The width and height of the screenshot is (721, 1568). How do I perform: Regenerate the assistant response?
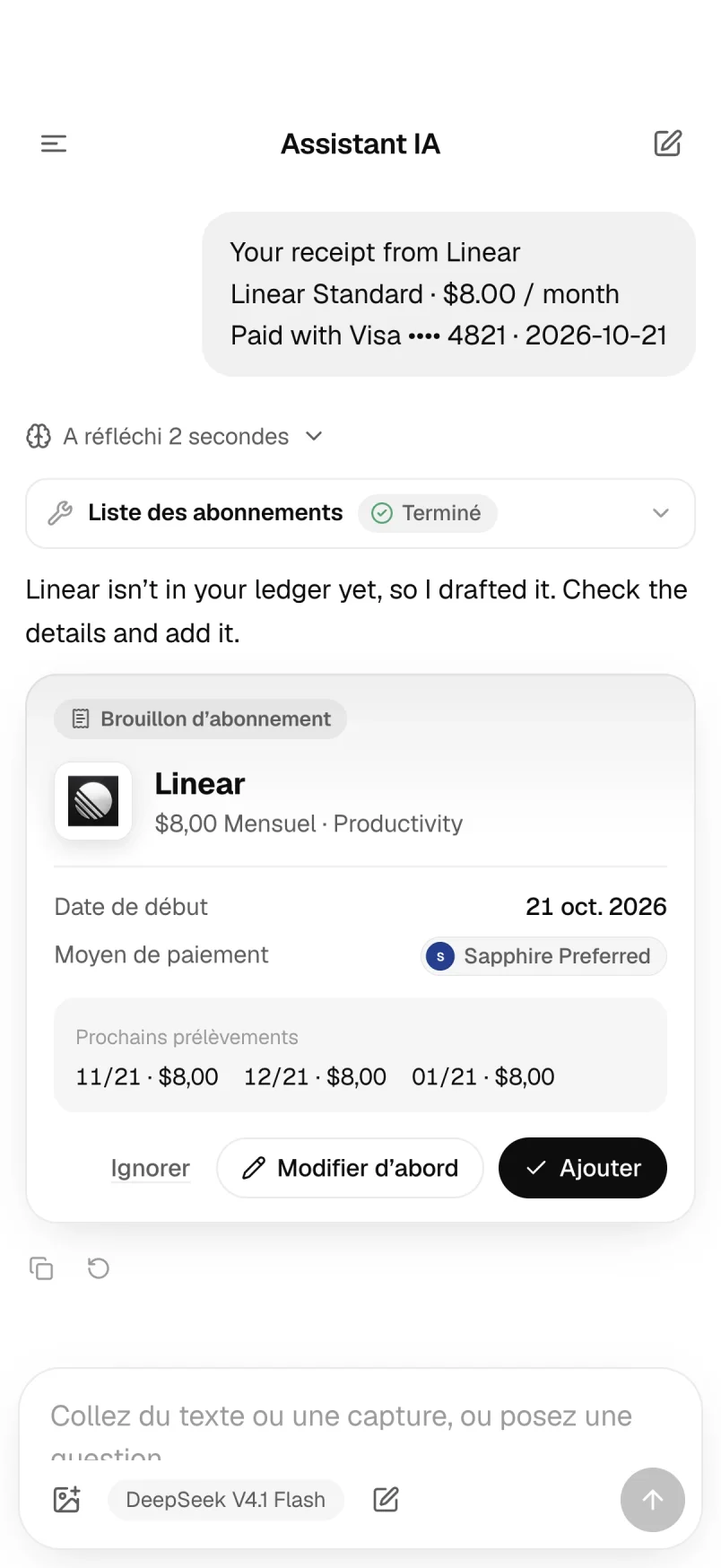click(99, 1268)
